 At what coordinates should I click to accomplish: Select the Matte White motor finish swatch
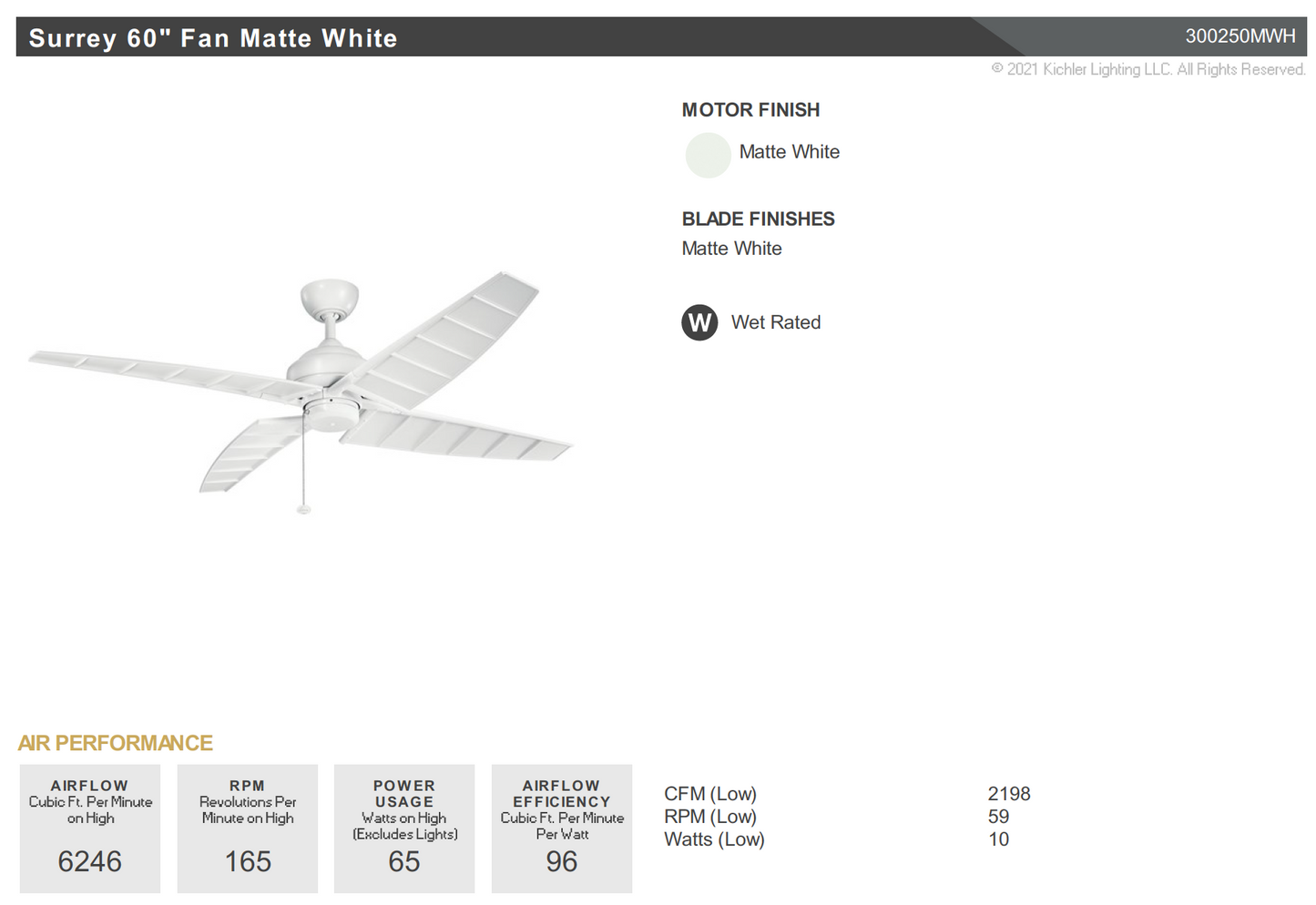(x=708, y=155)
